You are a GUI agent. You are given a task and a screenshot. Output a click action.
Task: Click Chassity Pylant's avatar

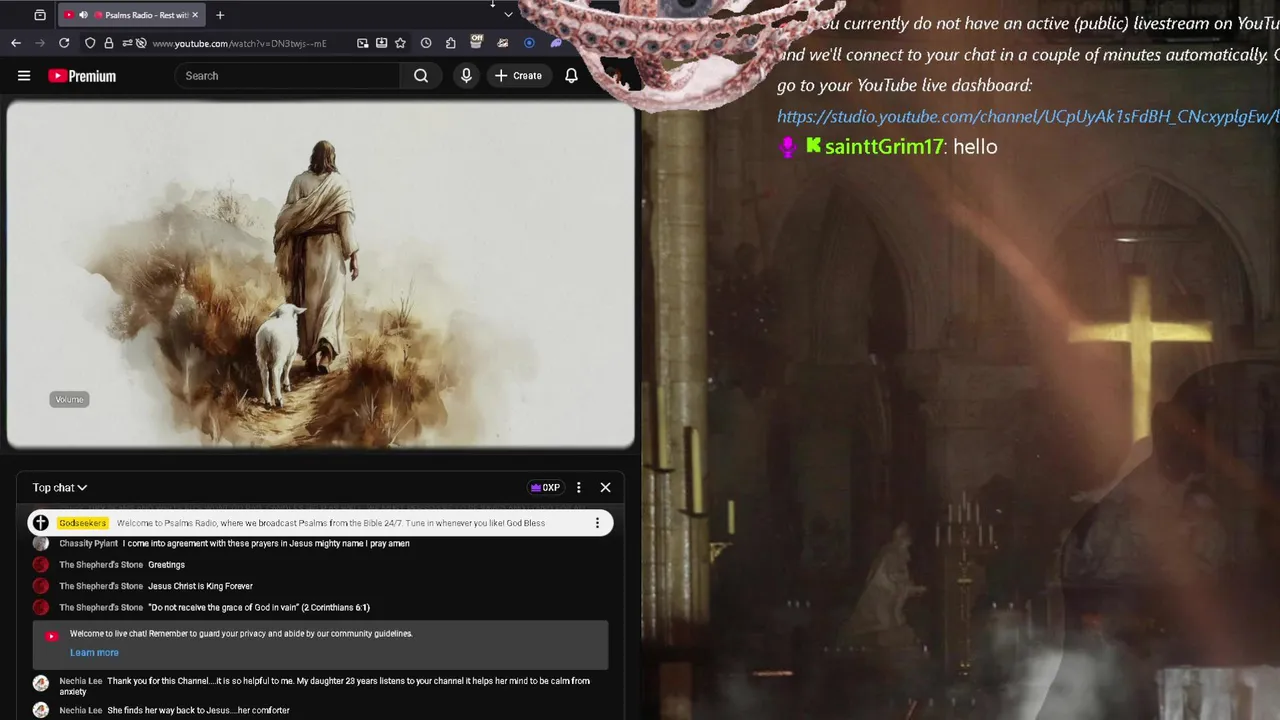(41, 543)
